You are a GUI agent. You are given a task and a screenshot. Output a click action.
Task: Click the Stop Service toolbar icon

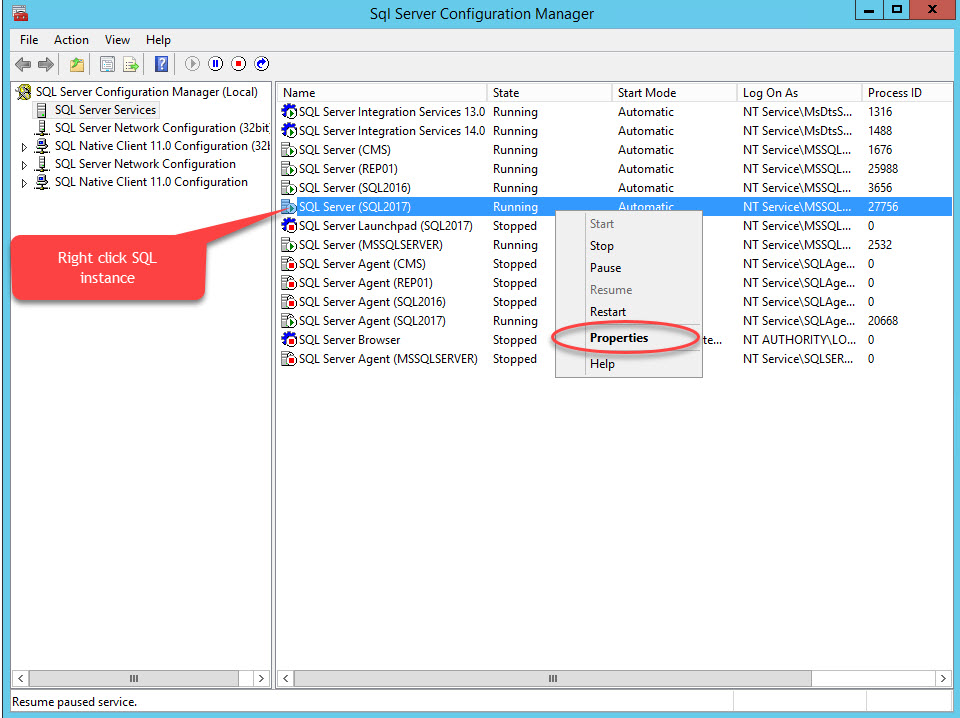tap(238, 64)
